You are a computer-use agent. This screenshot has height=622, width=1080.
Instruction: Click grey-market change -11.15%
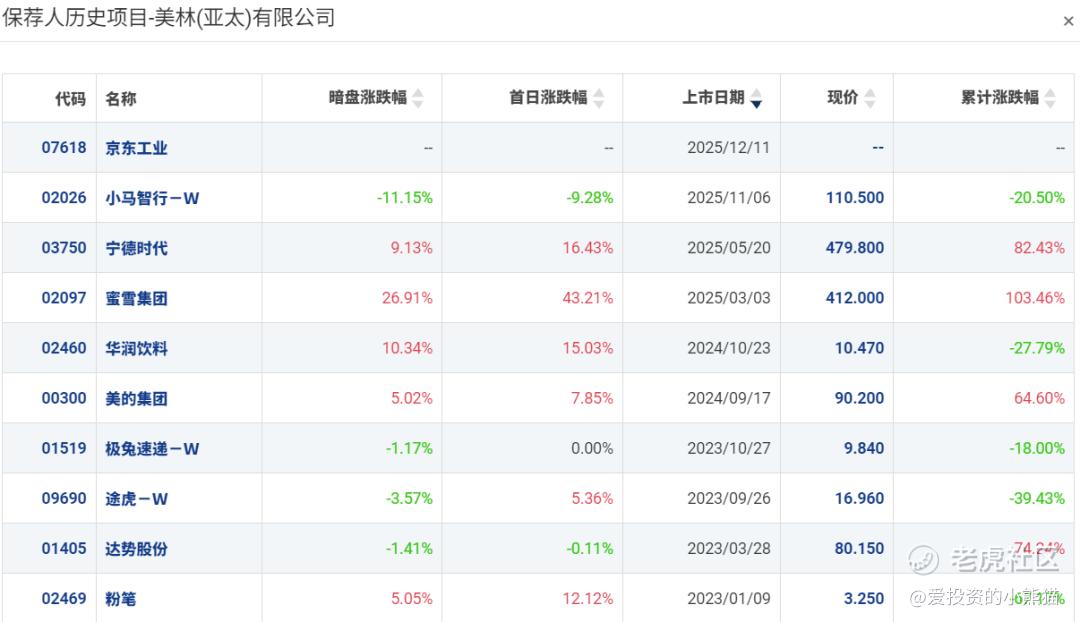pos(404,198)
